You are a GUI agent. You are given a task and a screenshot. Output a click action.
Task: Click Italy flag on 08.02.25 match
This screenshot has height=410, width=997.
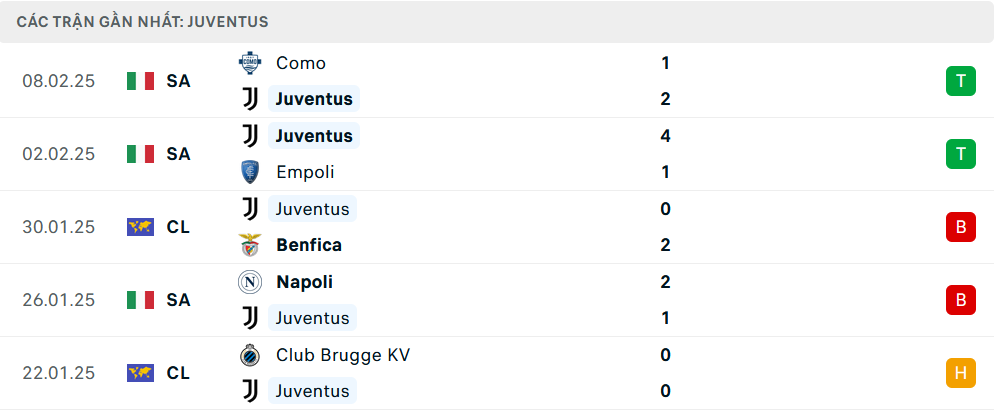(140, 81)
